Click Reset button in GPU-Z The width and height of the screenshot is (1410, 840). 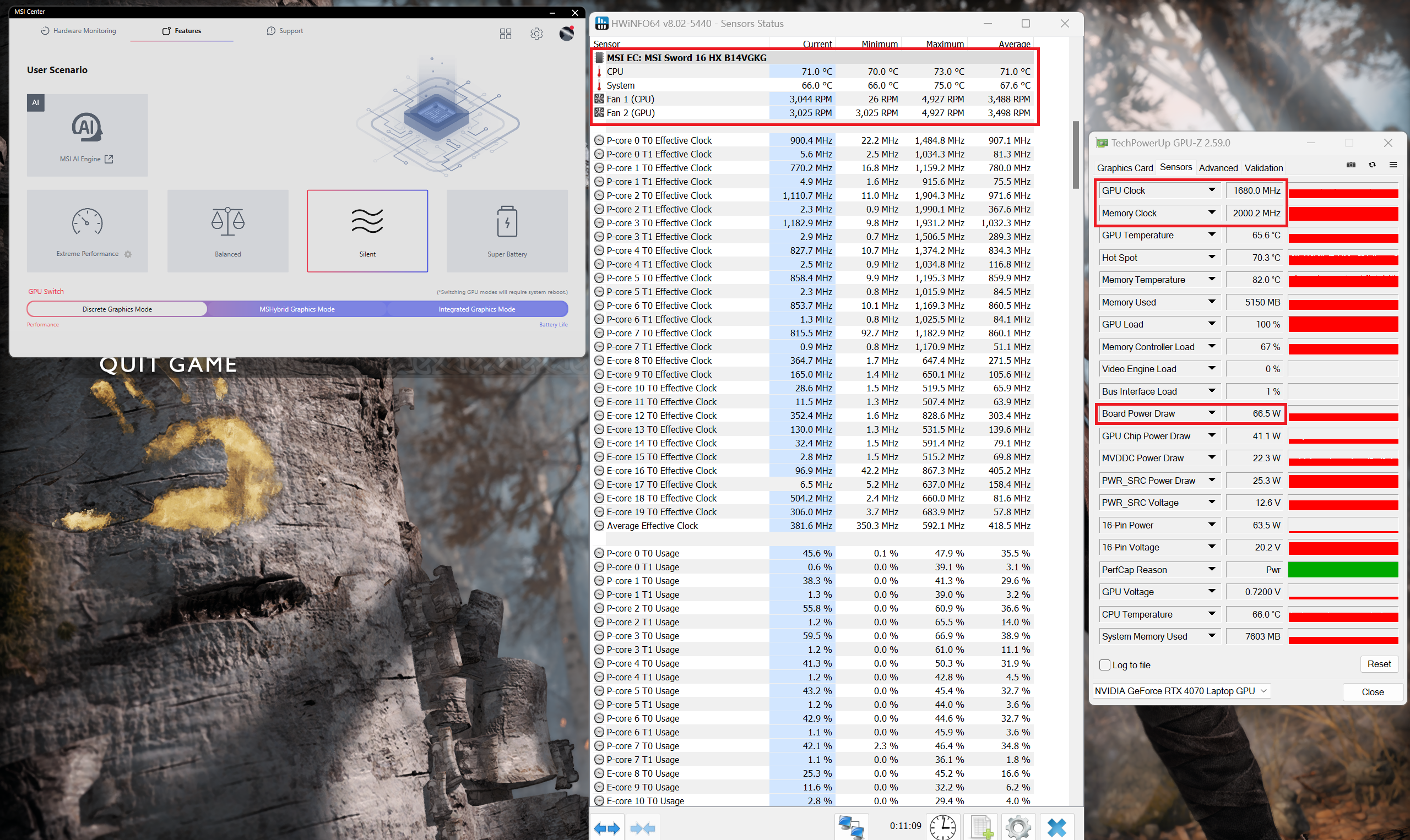(x=1379, y=664)
